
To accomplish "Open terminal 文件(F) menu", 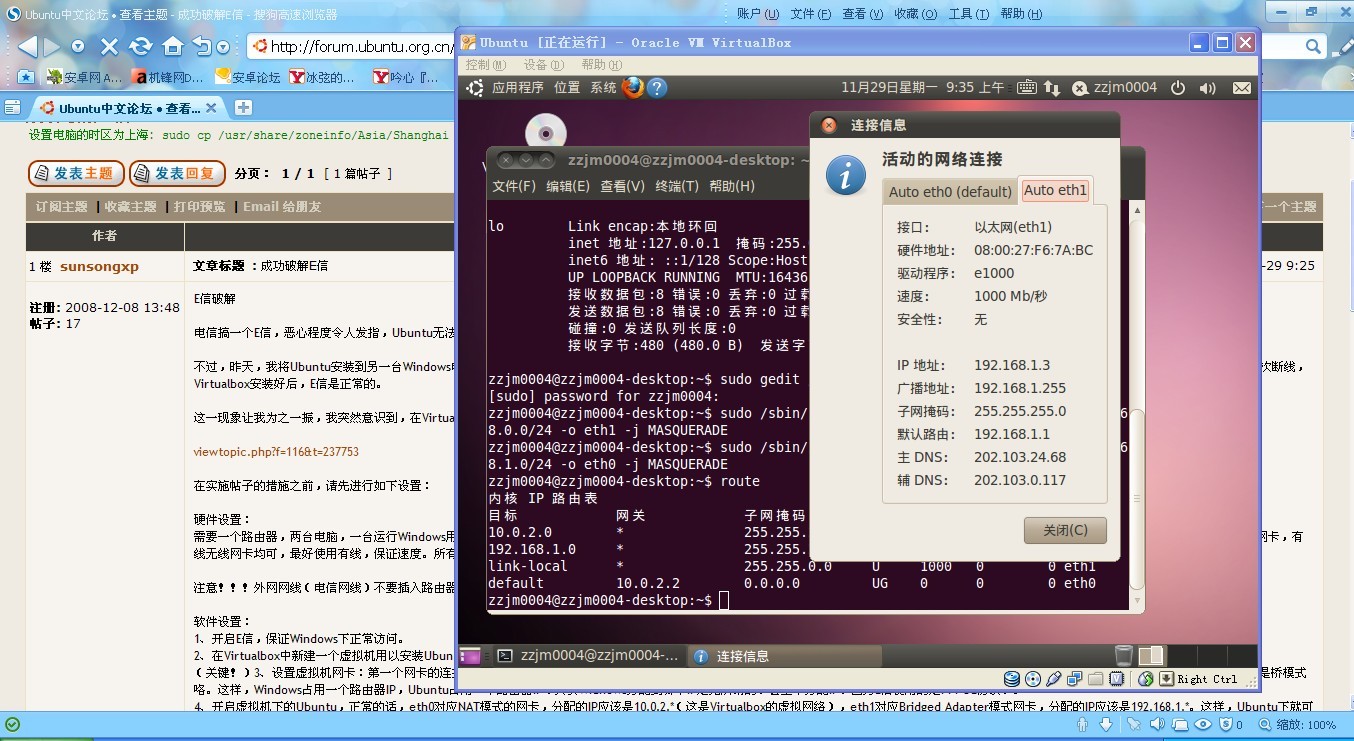I will click(x=514, y=186).
